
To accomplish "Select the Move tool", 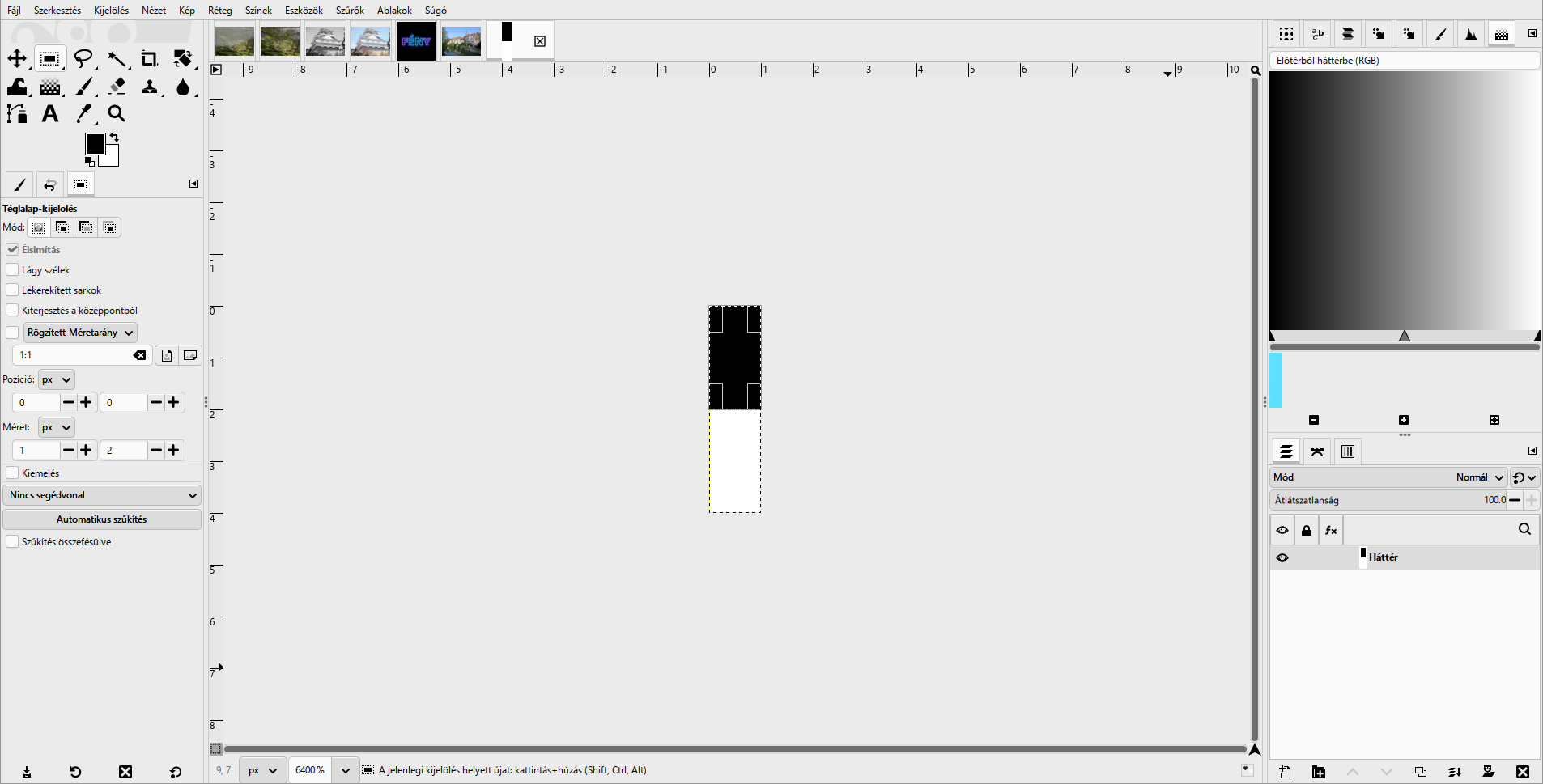I will point(17,58).
